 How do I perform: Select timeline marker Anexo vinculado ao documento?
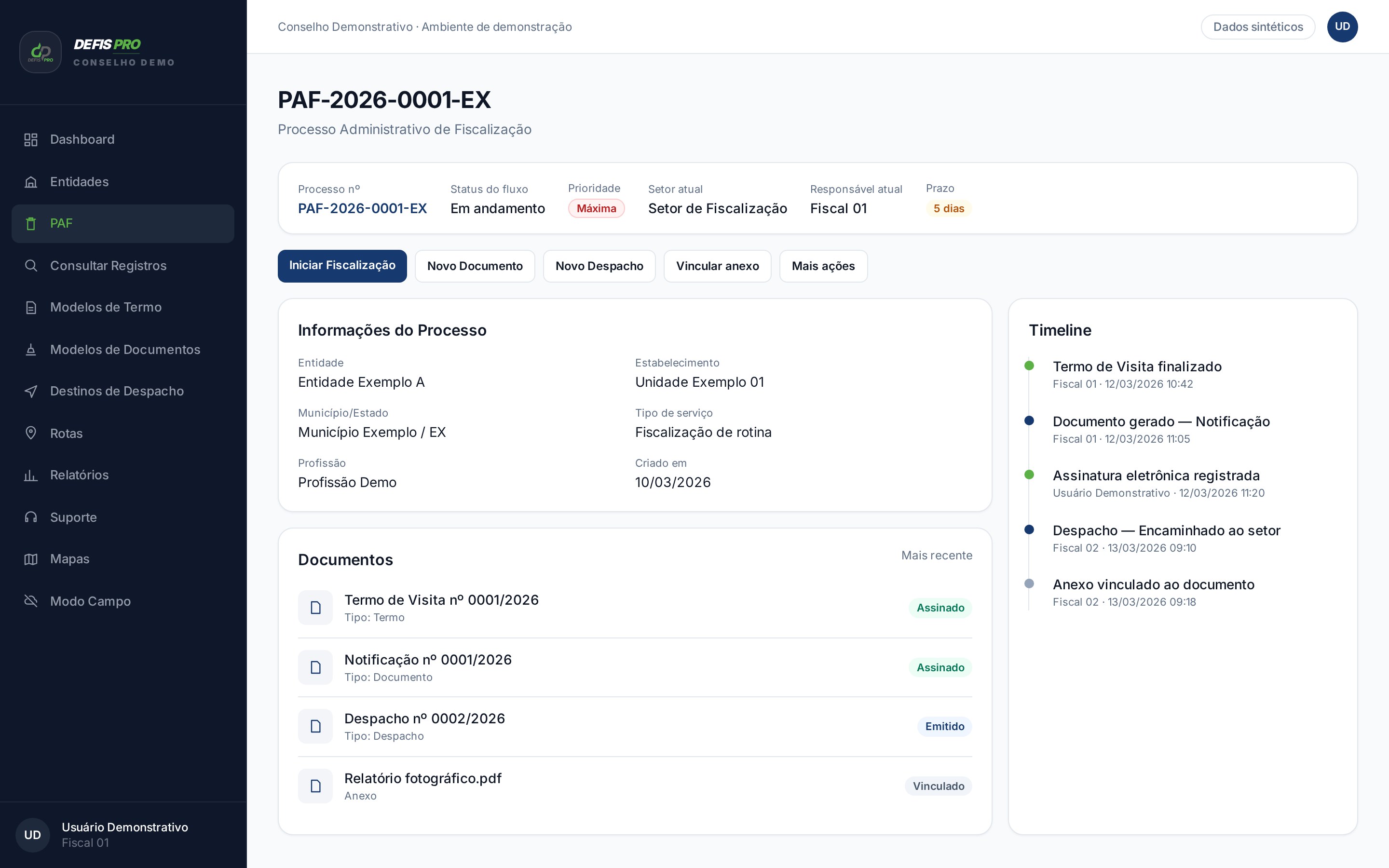[1029, 584]
